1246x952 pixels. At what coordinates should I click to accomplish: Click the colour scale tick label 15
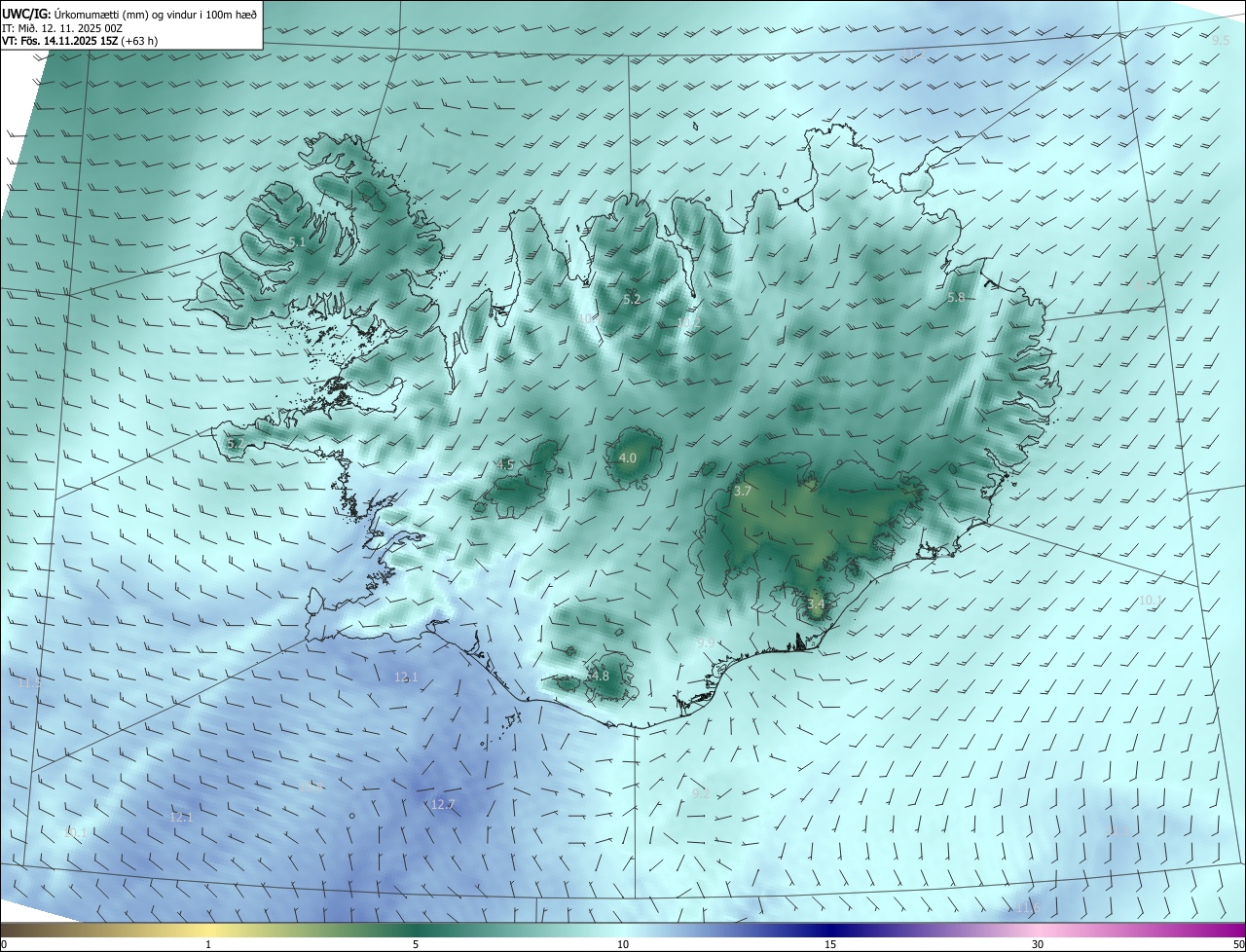pyautogui.click(x=830, y=944)
